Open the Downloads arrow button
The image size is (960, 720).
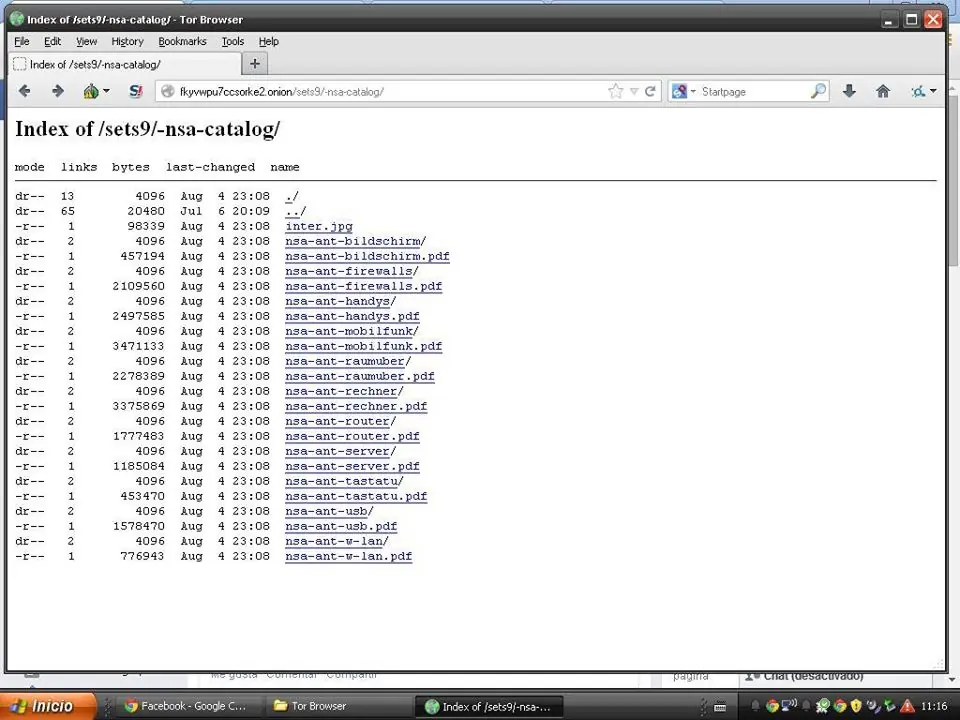[x=849, y=91]
